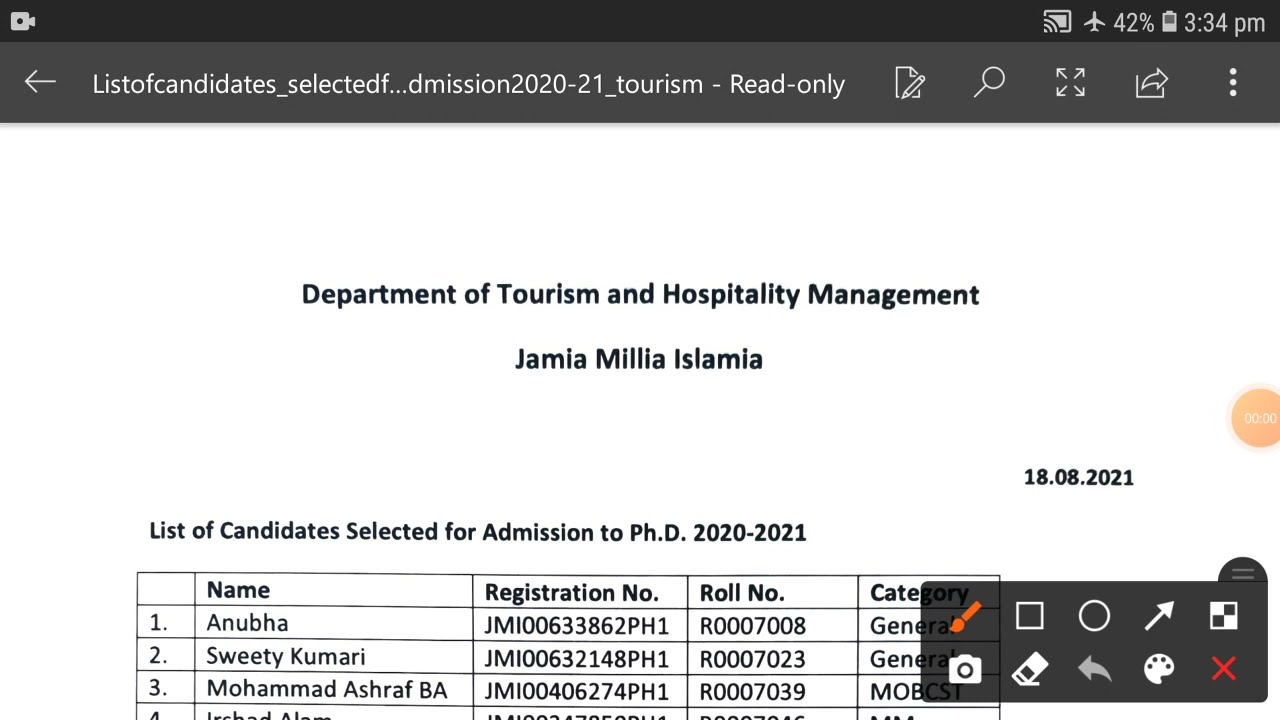This screenshot has width=1280, height=720.
Task: Select roll number R0007023
Action: pos(752,659)
